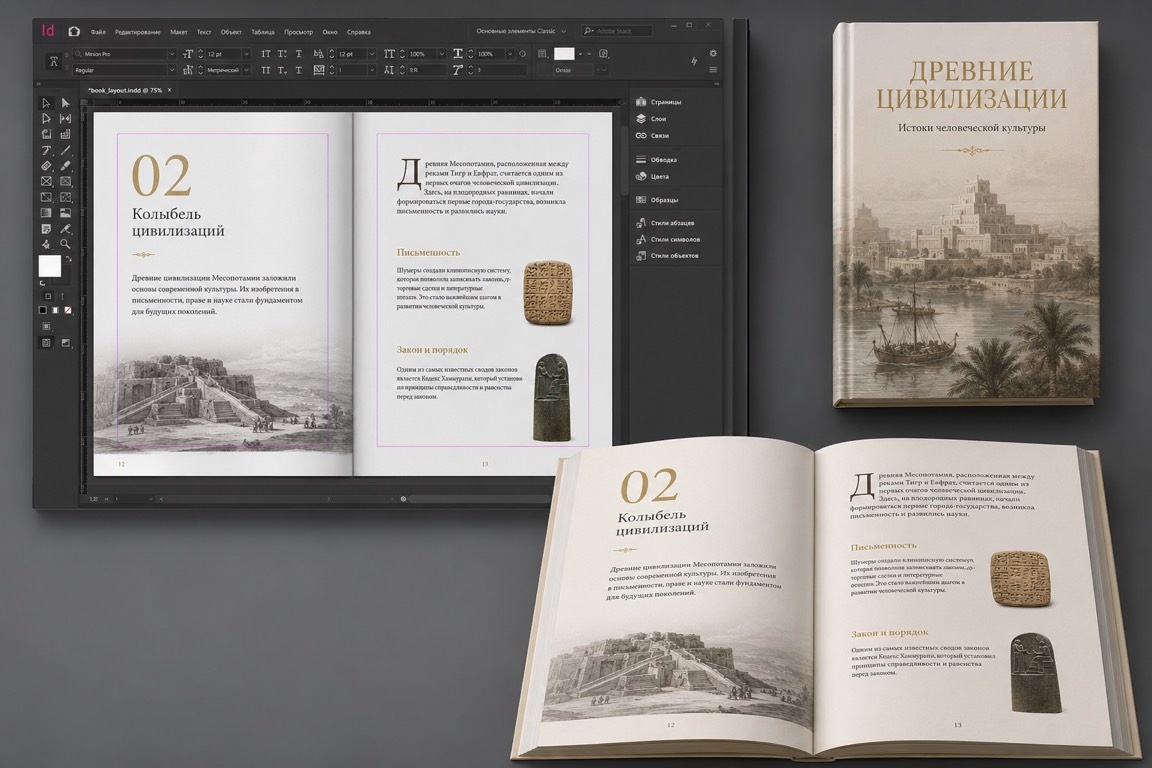Open the 12 pt font size dropdown
This screenshot has height=768, width=1152.
(x=246, y=54)
